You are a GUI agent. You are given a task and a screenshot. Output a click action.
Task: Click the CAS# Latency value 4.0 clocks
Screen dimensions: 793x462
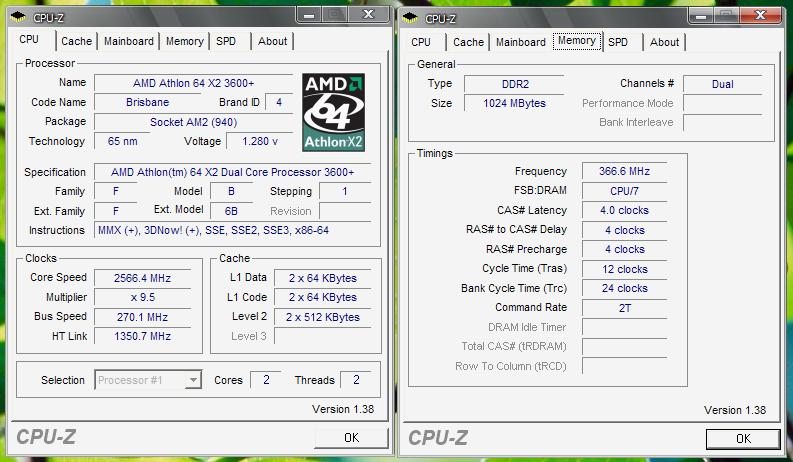click(625, 210)
